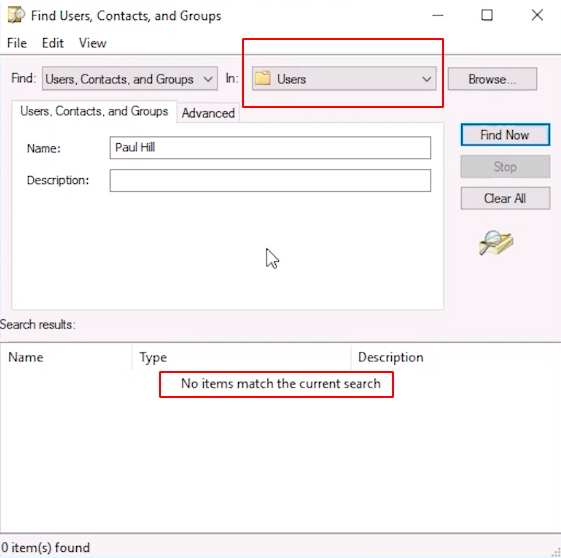This screenshot has height=558, width=561.
Task: Click the "Search results:" label
Action: pos(38,324)
